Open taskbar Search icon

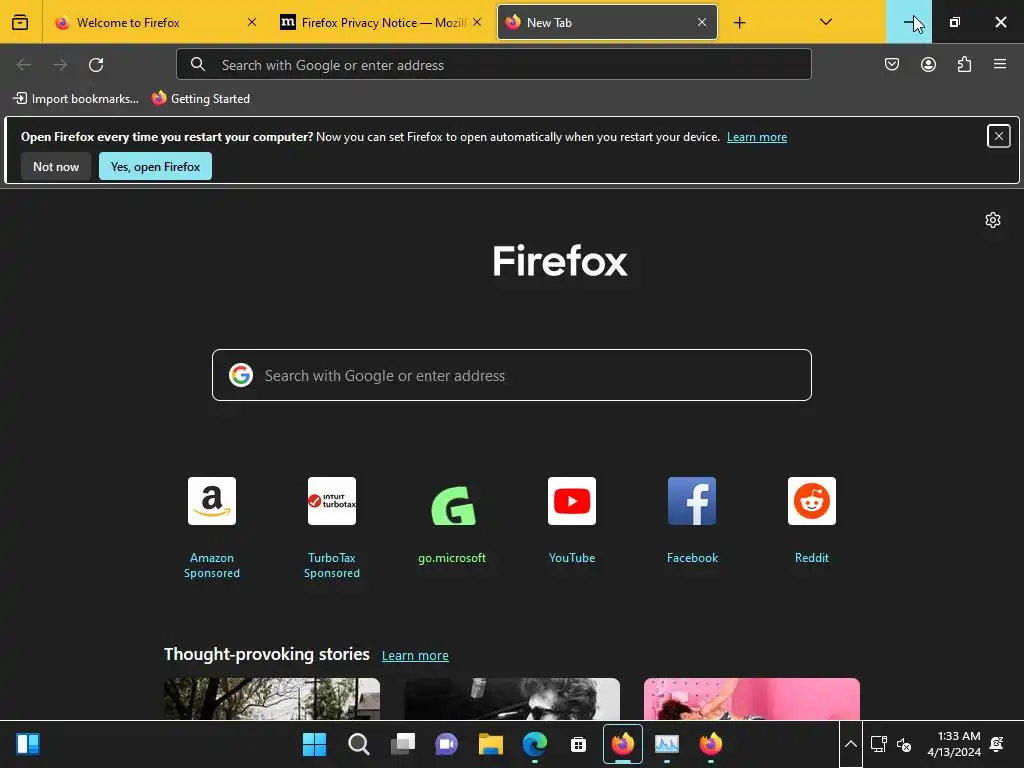coord(359,744)
